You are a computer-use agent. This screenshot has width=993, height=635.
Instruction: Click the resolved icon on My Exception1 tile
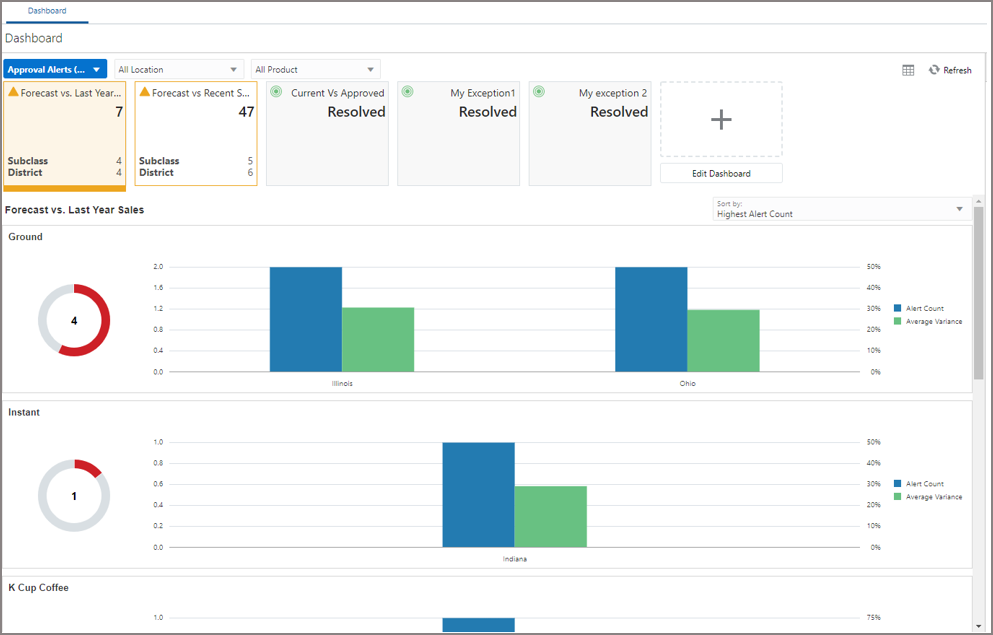[407, 92]
